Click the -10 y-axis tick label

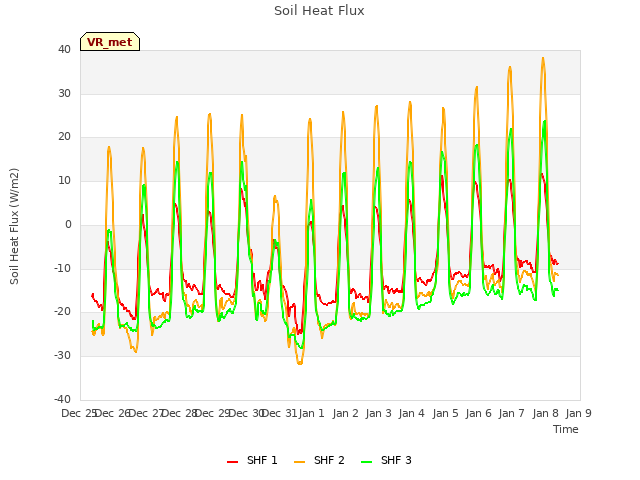pyautogui.click(x=63, y=269)
